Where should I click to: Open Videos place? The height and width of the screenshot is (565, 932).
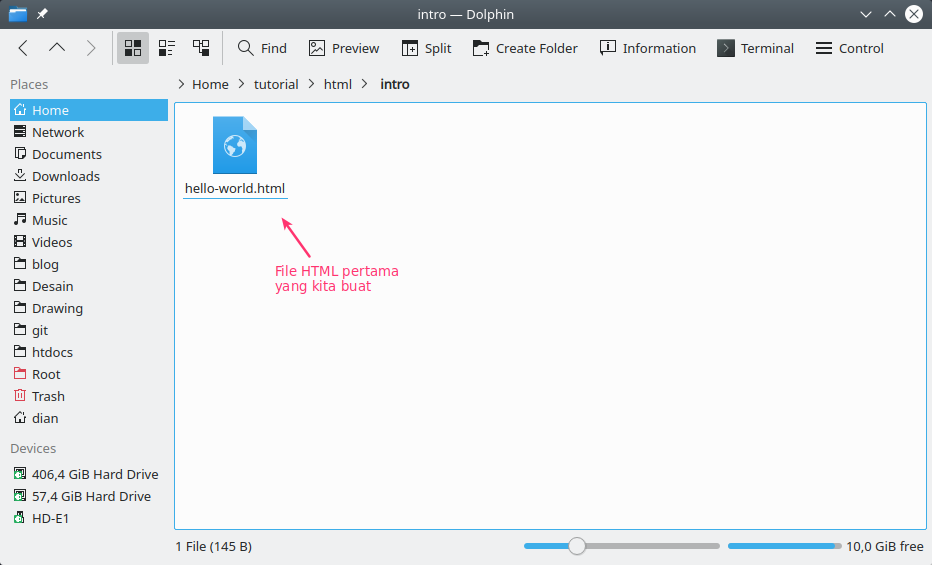pyautogui.click(x=89, y=242)
